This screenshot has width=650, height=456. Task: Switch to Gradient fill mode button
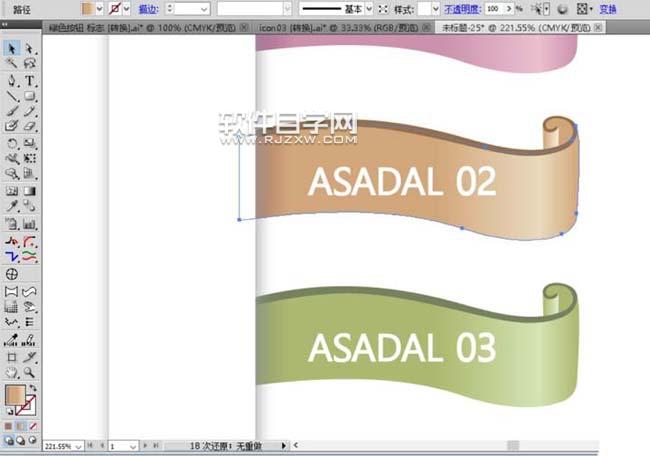click(x=21, y=426)
